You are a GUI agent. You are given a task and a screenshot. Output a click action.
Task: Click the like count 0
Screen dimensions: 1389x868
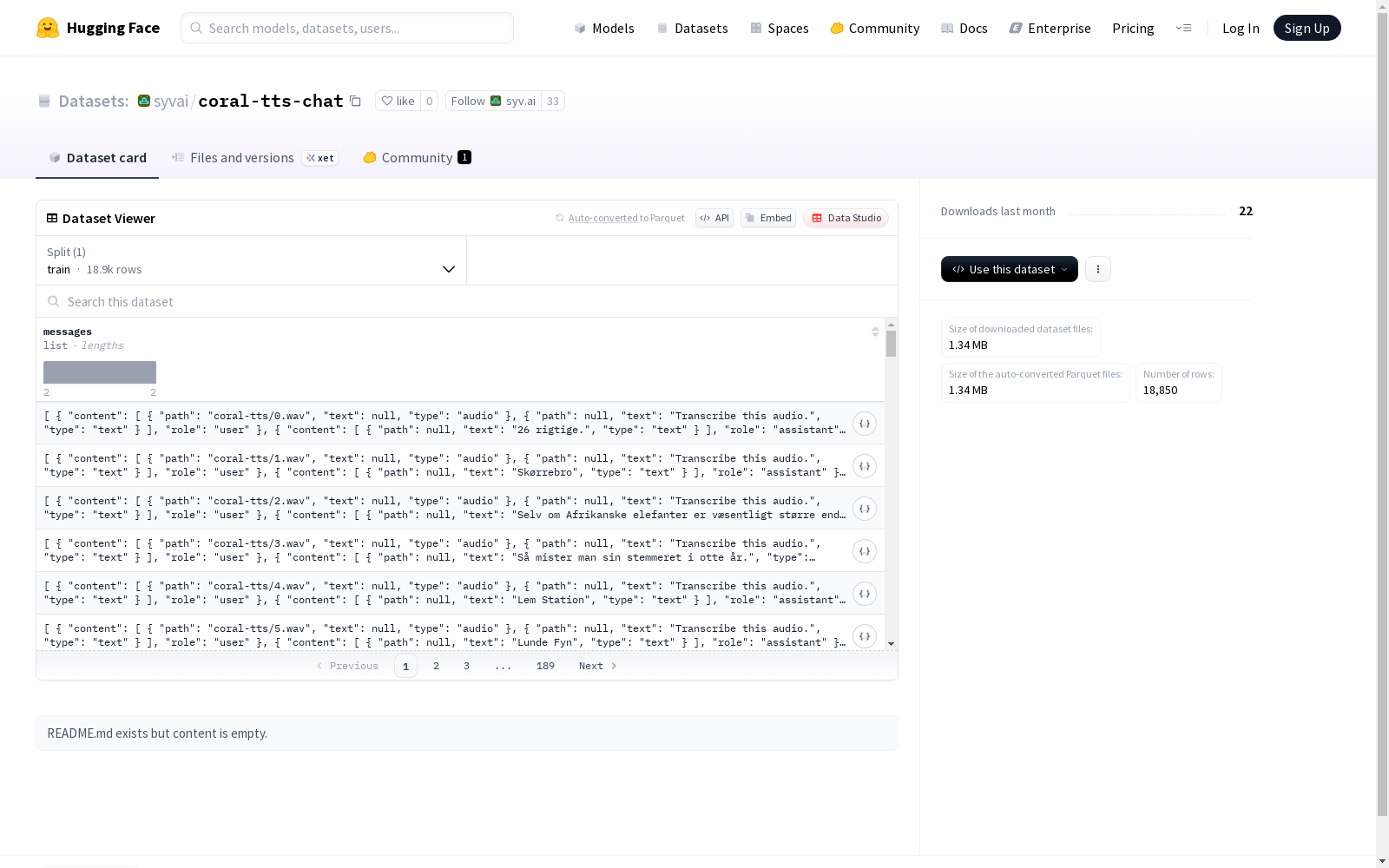click(x=429, y=101)
